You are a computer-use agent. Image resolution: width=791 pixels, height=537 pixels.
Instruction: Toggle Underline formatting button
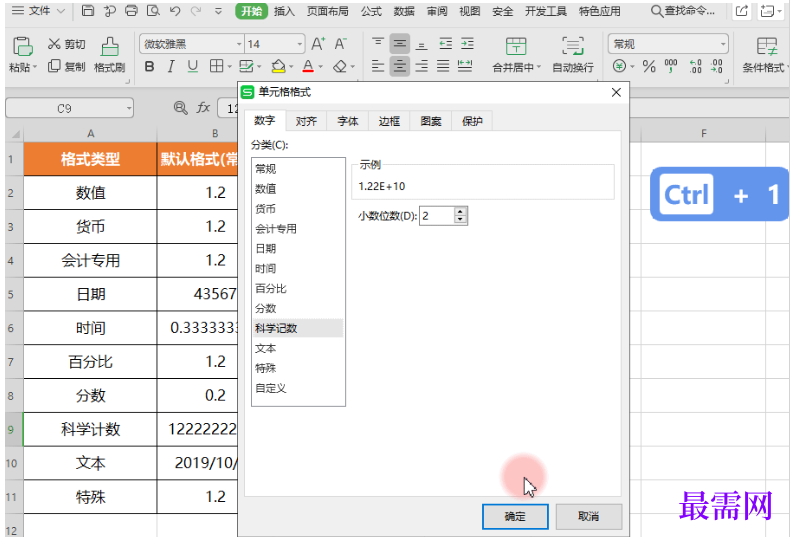192,67
